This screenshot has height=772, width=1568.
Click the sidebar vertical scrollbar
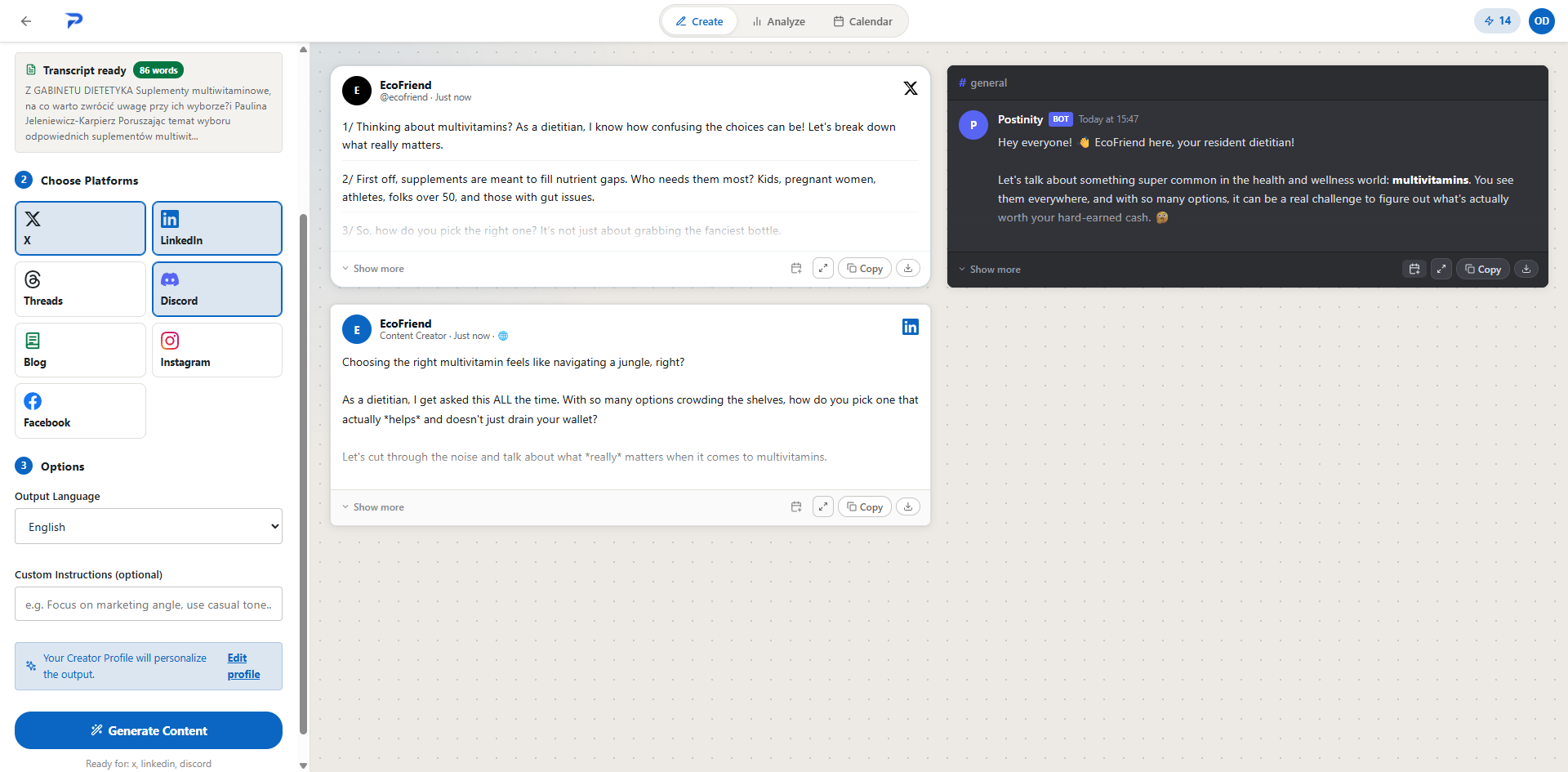[x=304, y=474]
